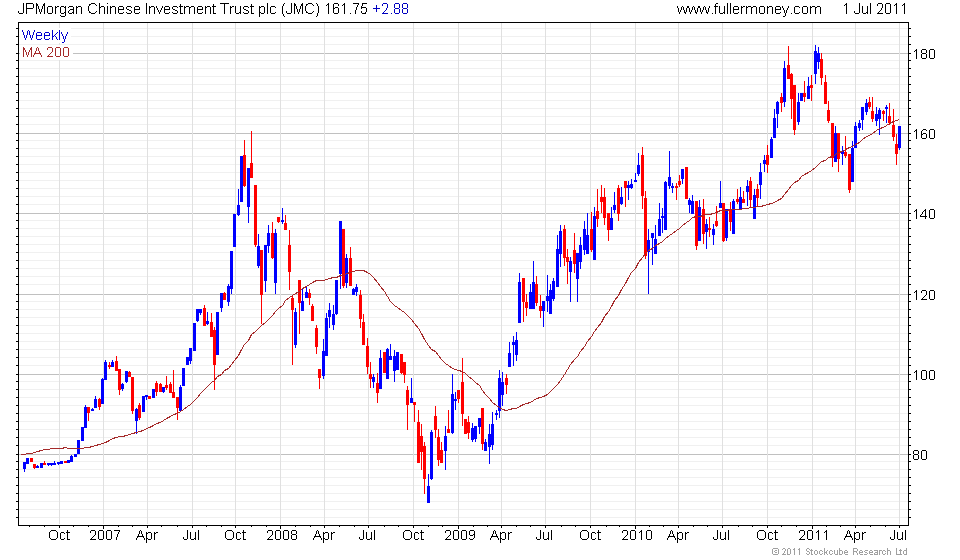Click the 180 price axis label
The height and width of the screenshot is (560, 960).
click(924, 54)
